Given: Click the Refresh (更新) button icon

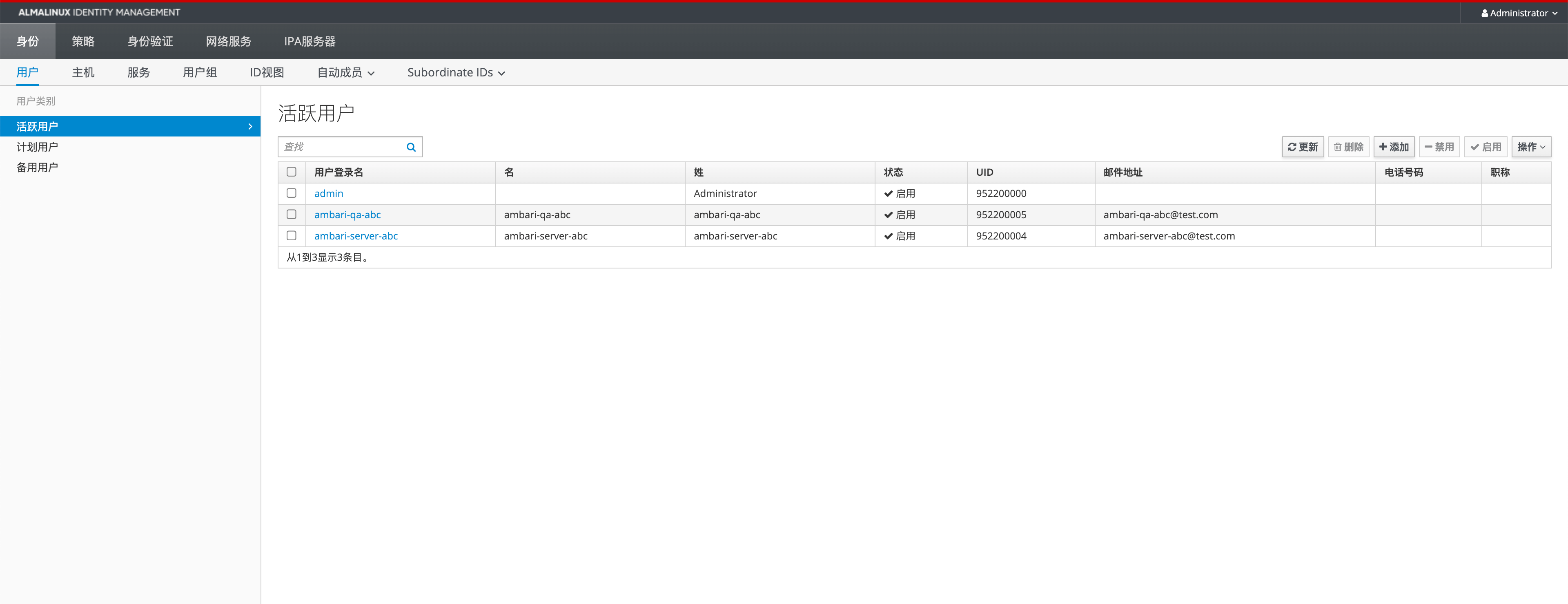Looking at the screenshot, I should tap(1292, 147).
